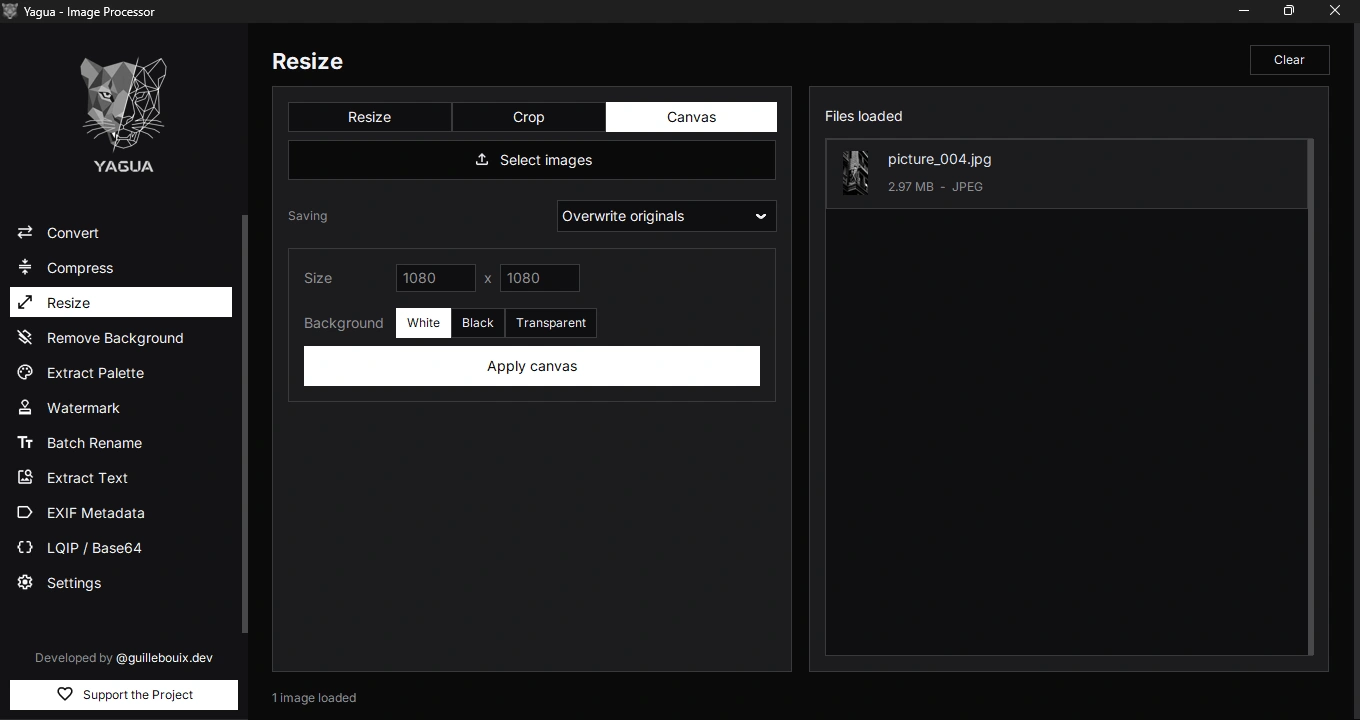
Task: Click the Remove Background icon
Action: 25,337
